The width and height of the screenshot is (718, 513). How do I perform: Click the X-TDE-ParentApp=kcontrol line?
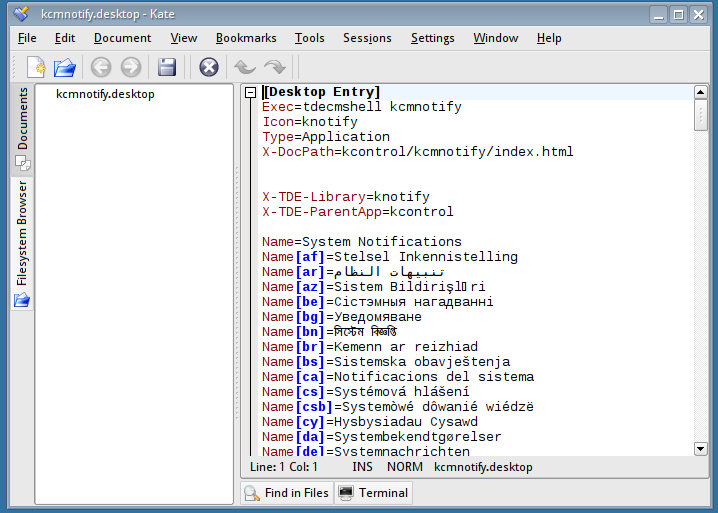pos(358,212)
